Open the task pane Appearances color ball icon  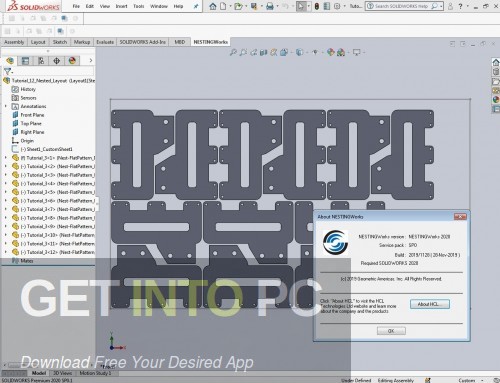[x=496, y=99]
